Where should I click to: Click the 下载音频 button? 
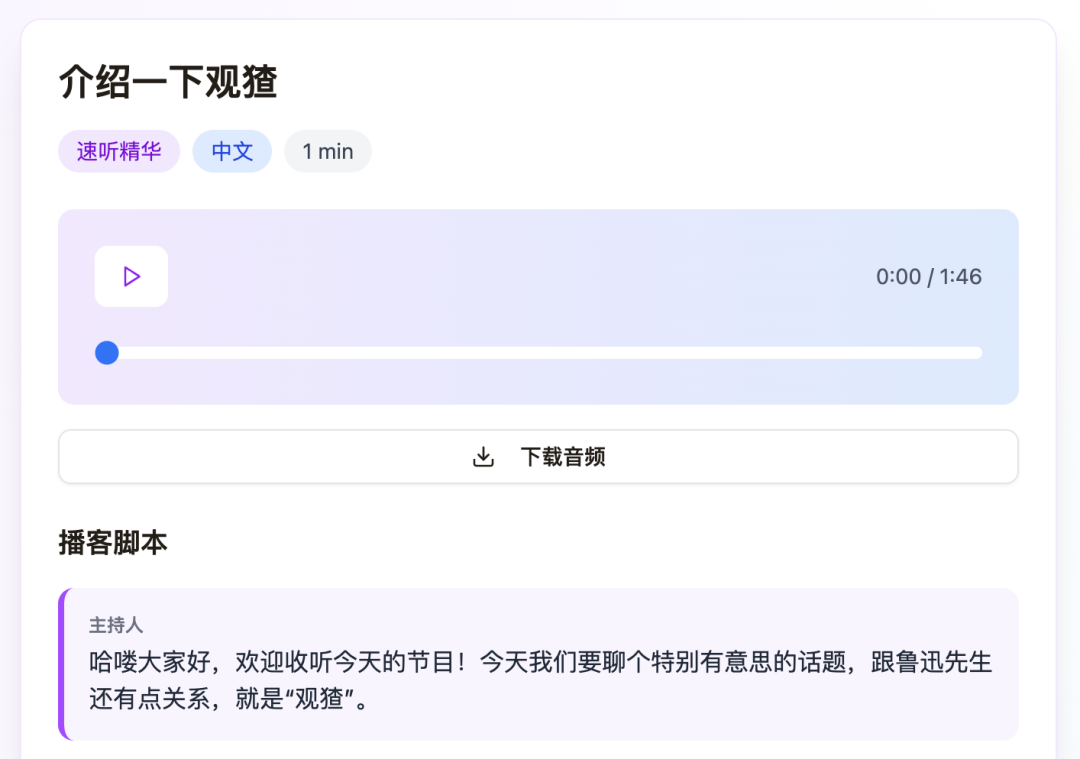click(538, 456)
